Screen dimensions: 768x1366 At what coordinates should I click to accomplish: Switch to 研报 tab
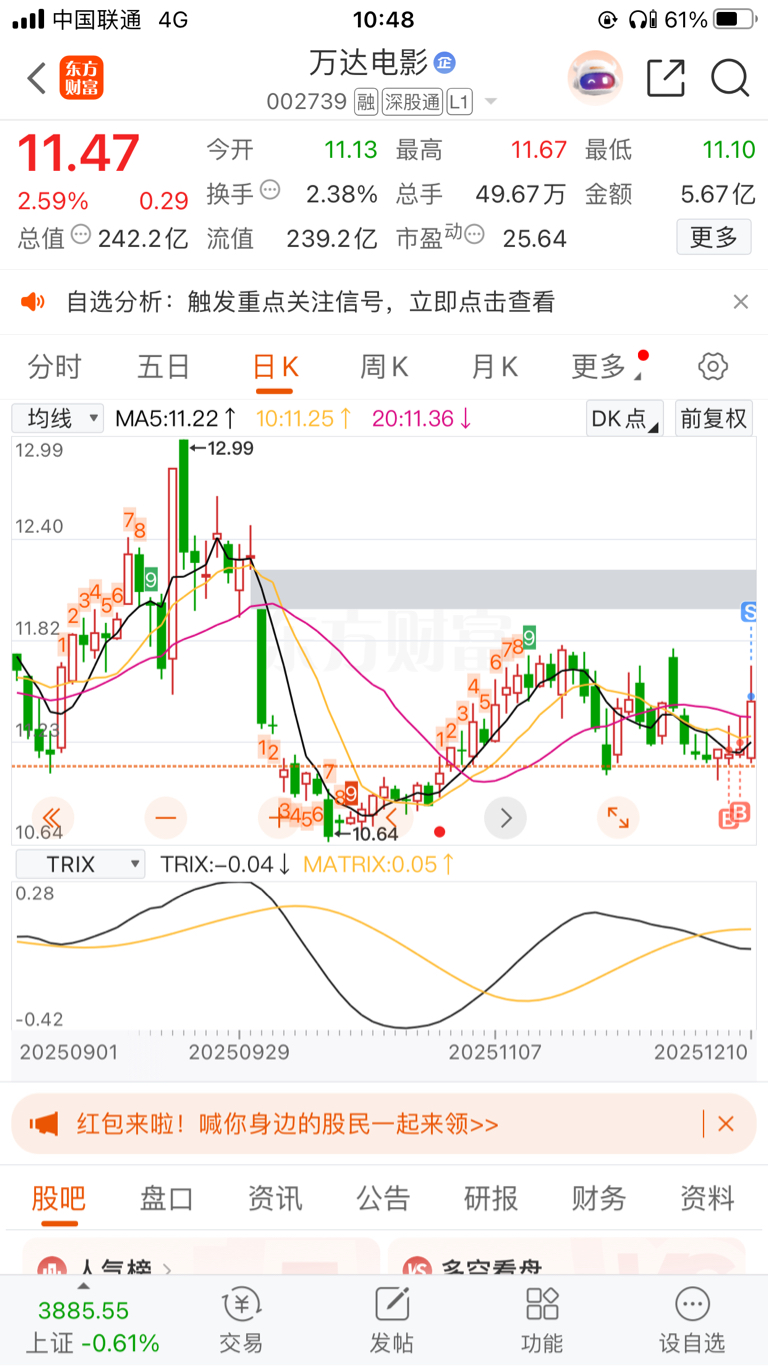point(491,1198)
